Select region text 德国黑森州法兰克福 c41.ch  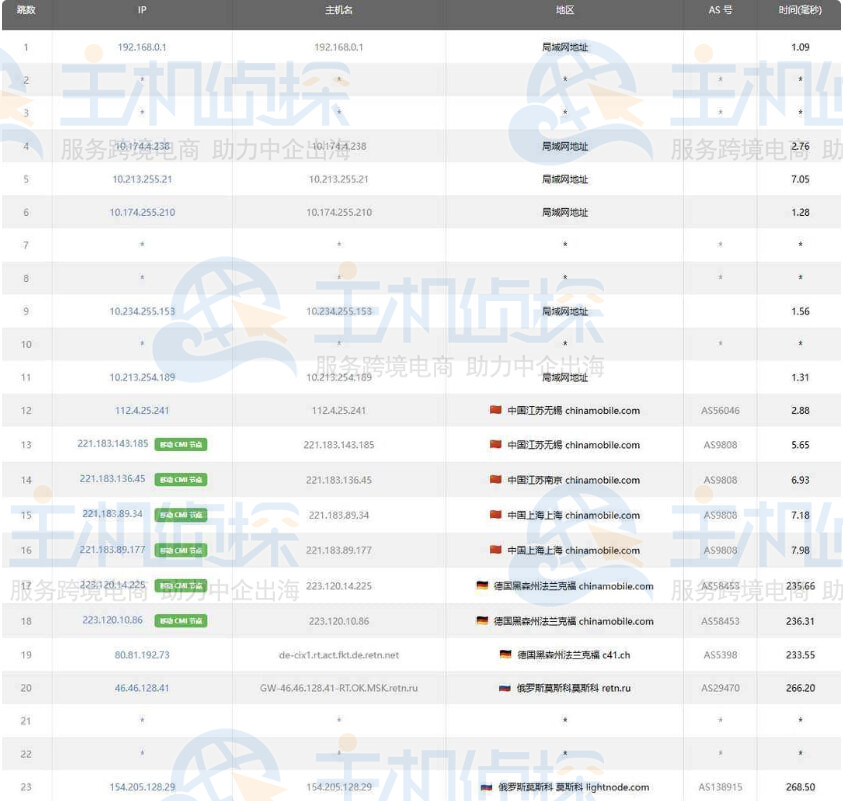tap(574, 655)
